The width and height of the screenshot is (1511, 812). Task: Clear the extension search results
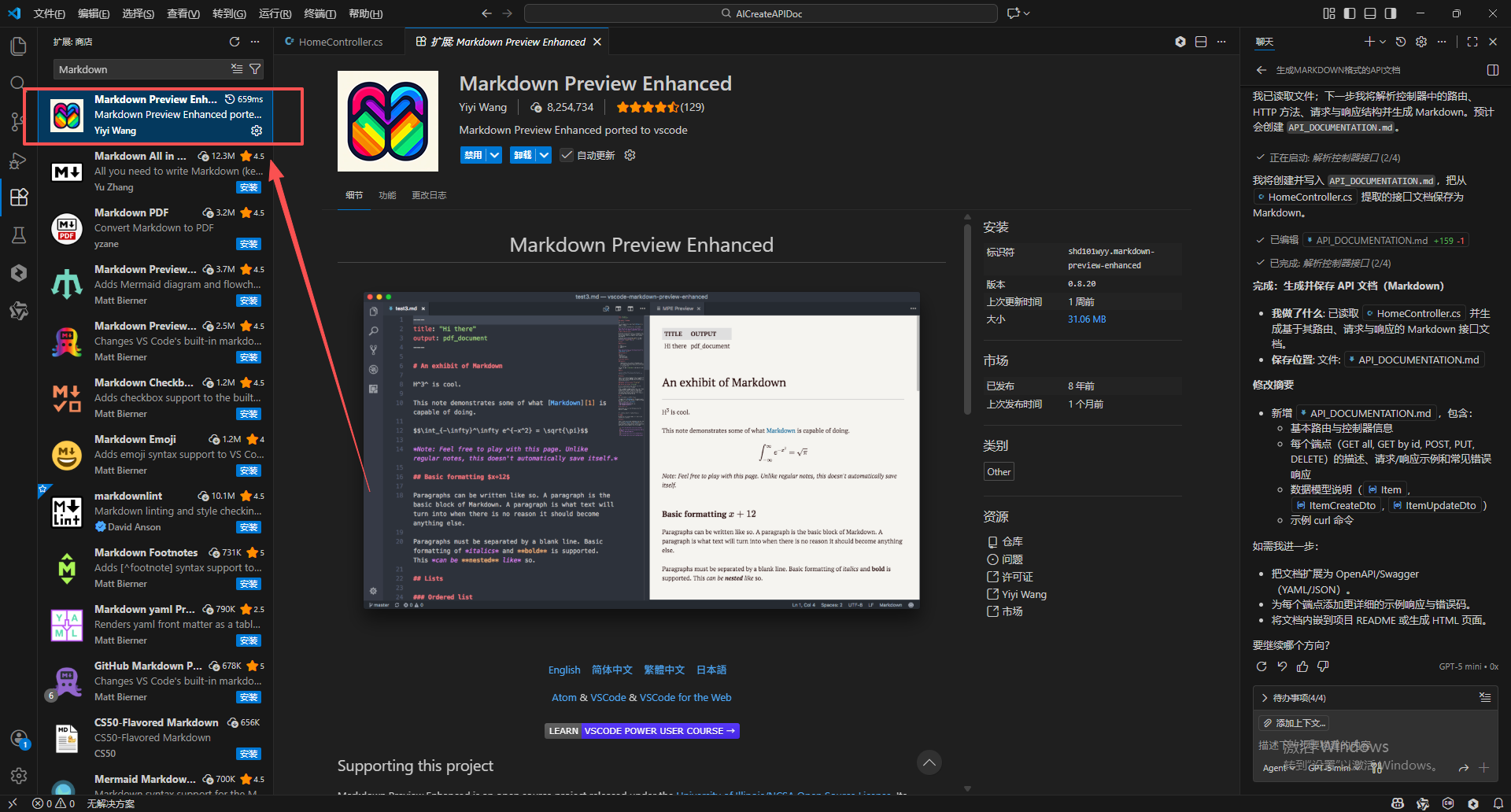(237, 69)
